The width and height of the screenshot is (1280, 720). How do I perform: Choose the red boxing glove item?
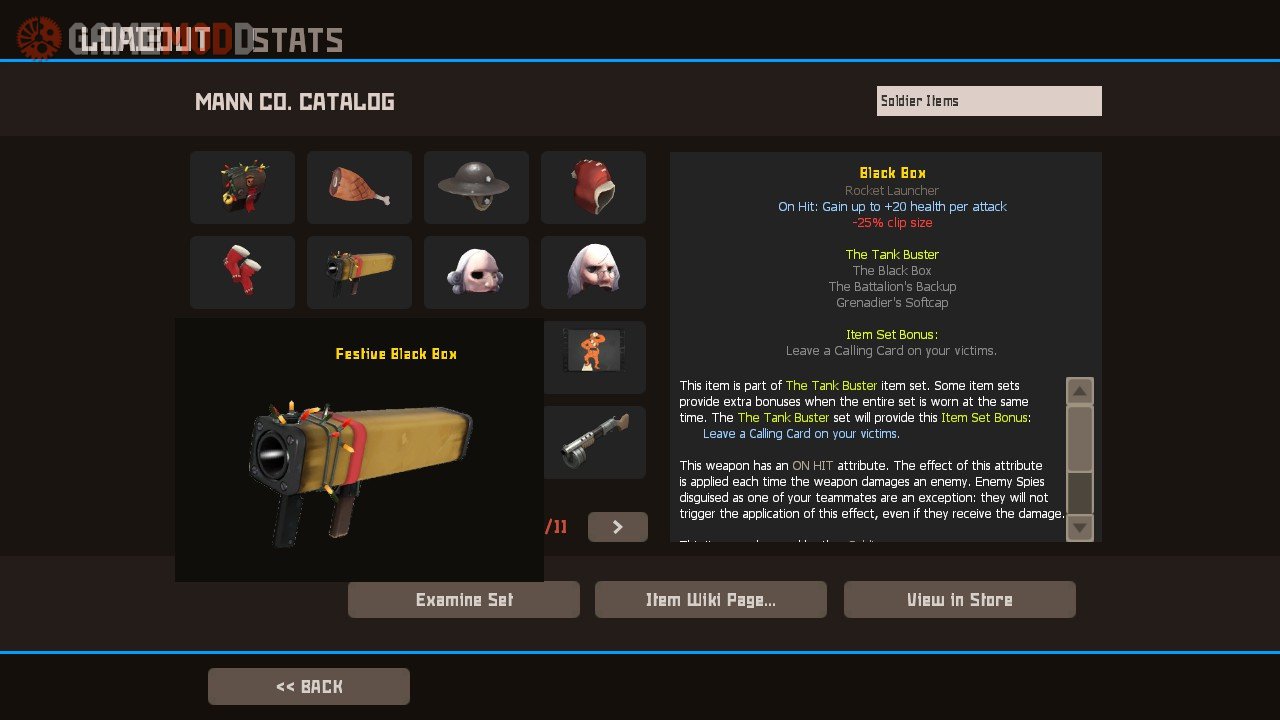[x=593, y=187]
